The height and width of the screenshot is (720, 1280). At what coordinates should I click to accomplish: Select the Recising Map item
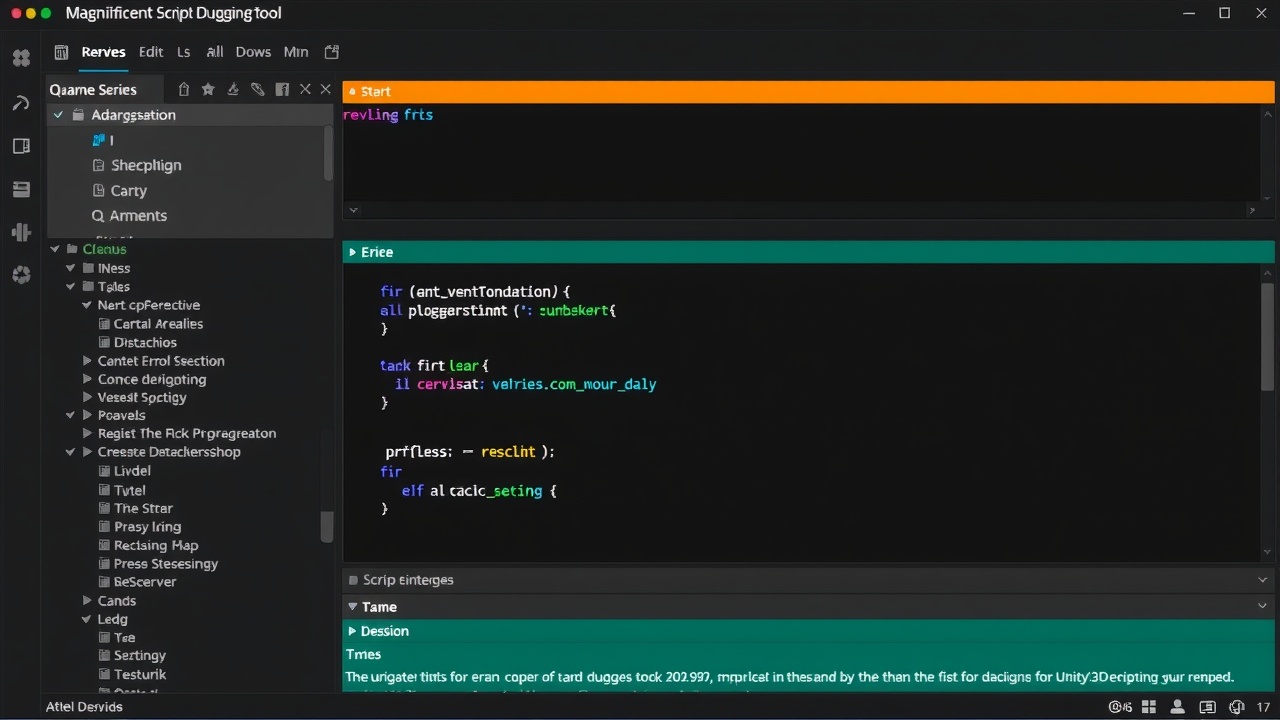(x=156, y=546)
